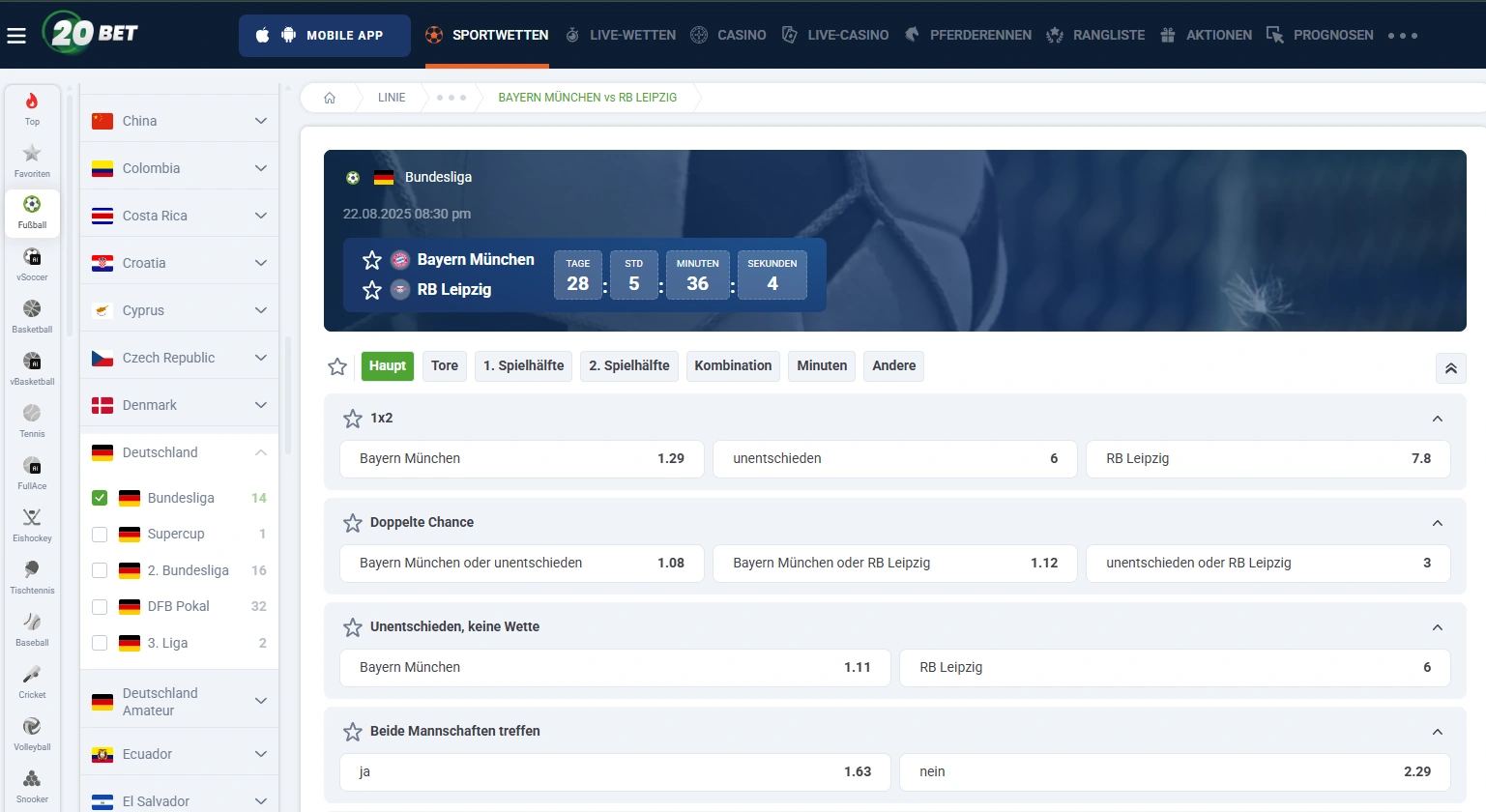1486x812 pixels.
Task: Favorite Bayern München with star icon
Action: pyautogui.click(x=372, y=260)
